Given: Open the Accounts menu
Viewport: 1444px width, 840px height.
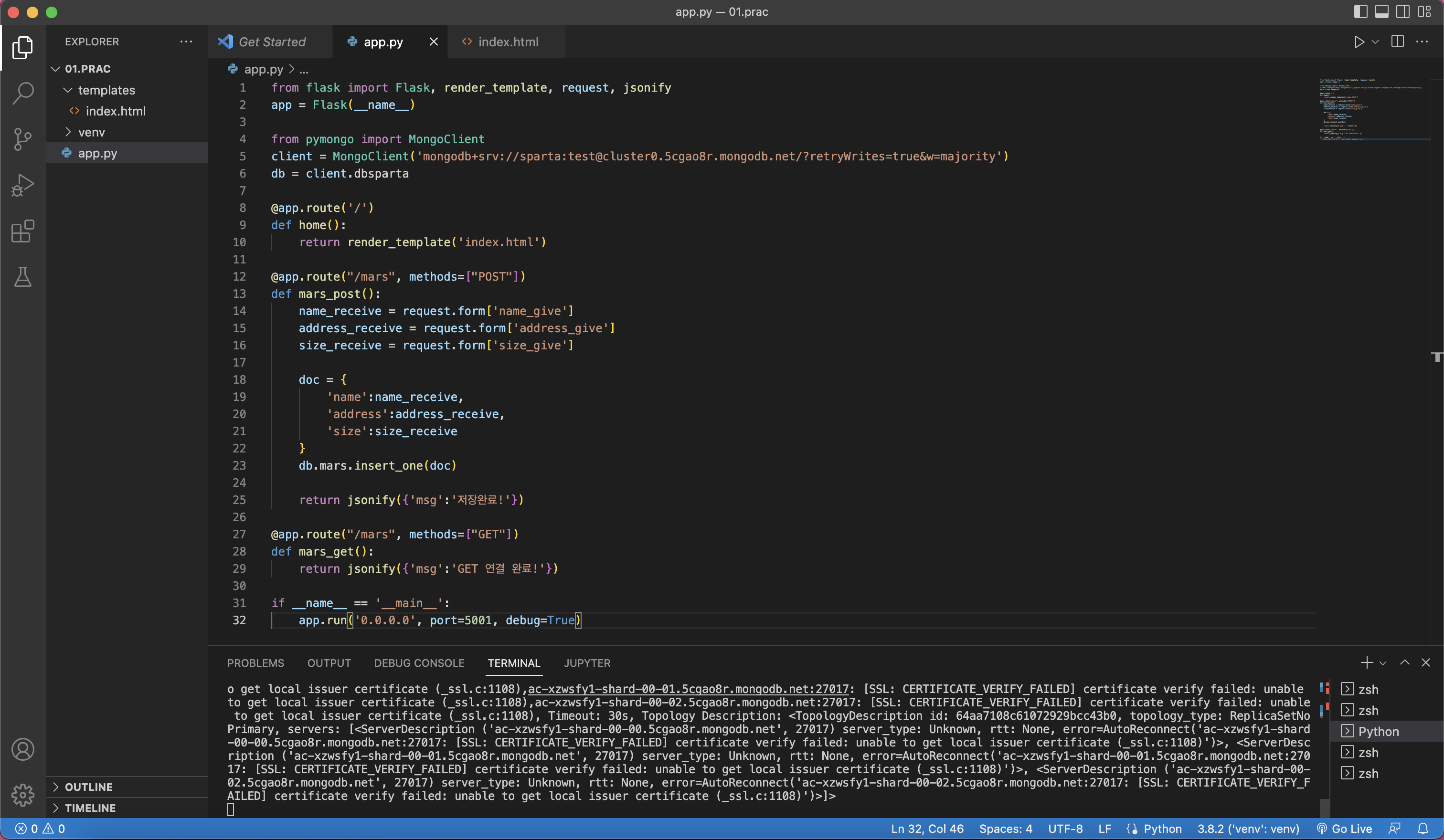Looking at the screenshot, I should [x=22, y=749].
